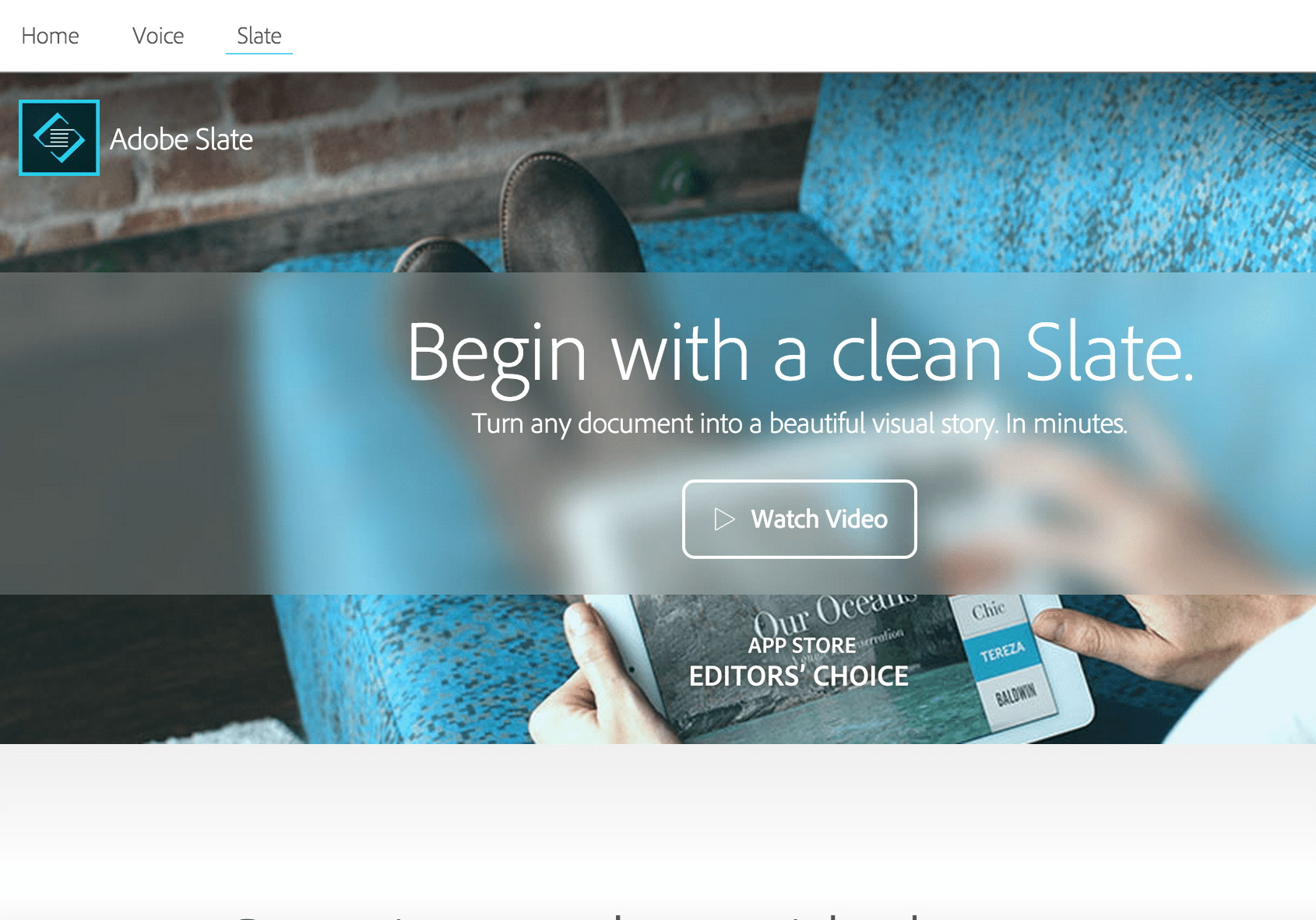Screen dimensions: 1316x920
Task: Click the Adobe Slate logo icon
Action: coord(59,138)
